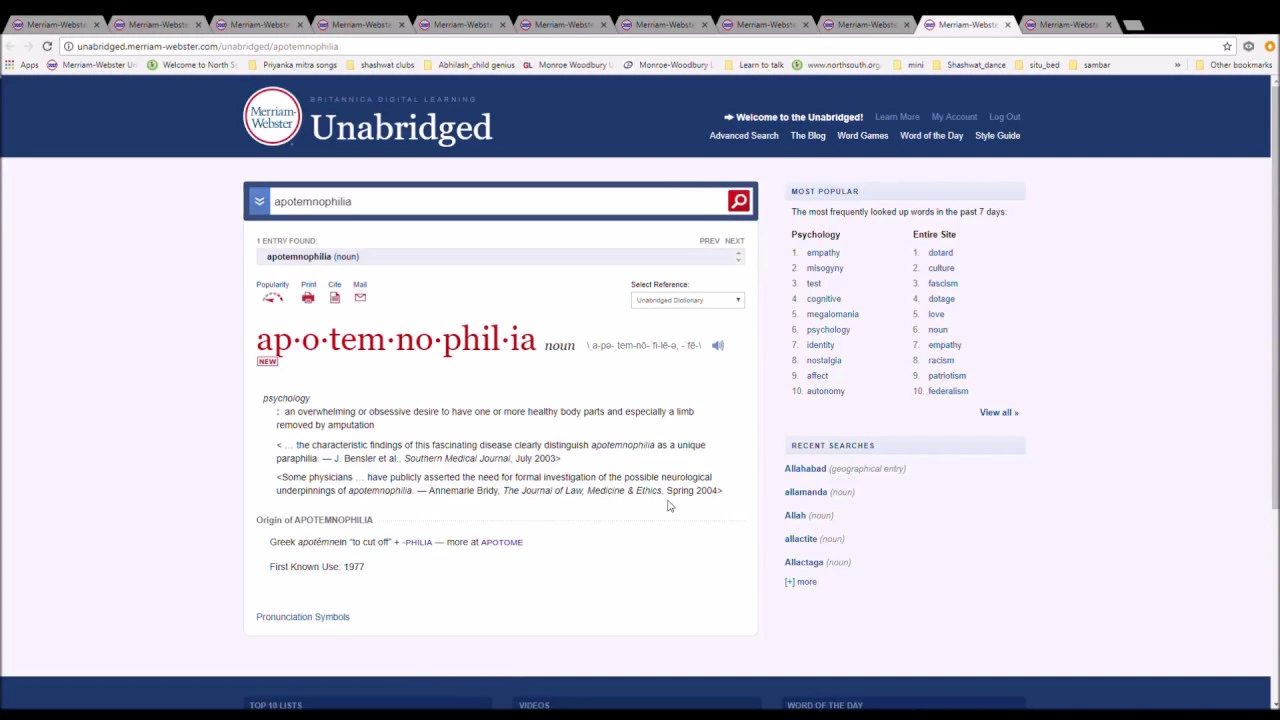Open the recent search allactite
Image resolution: width=1280 pixels, height=720 pixels.
coord(801,539)
